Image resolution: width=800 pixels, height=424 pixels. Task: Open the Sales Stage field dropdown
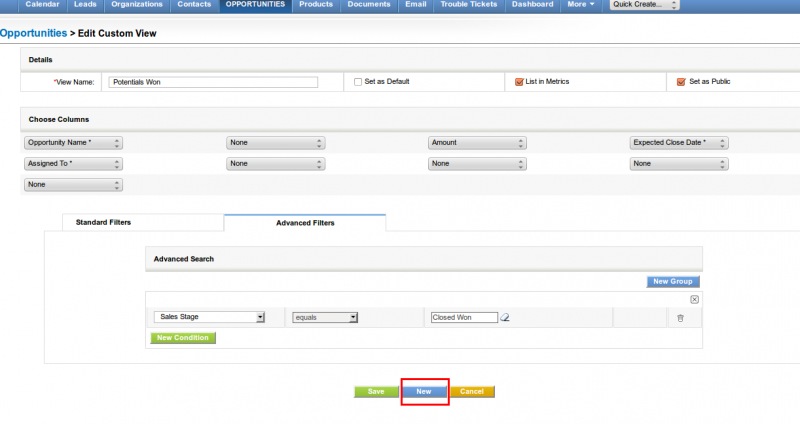209,317
